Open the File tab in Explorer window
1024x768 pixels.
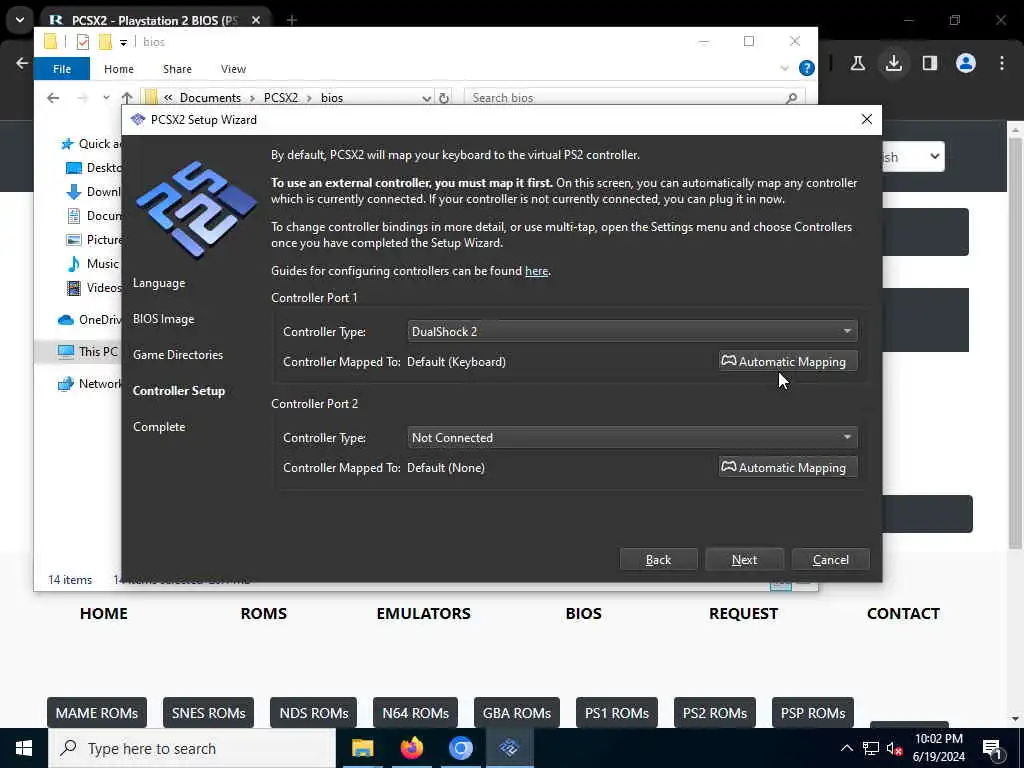[62, 69]
